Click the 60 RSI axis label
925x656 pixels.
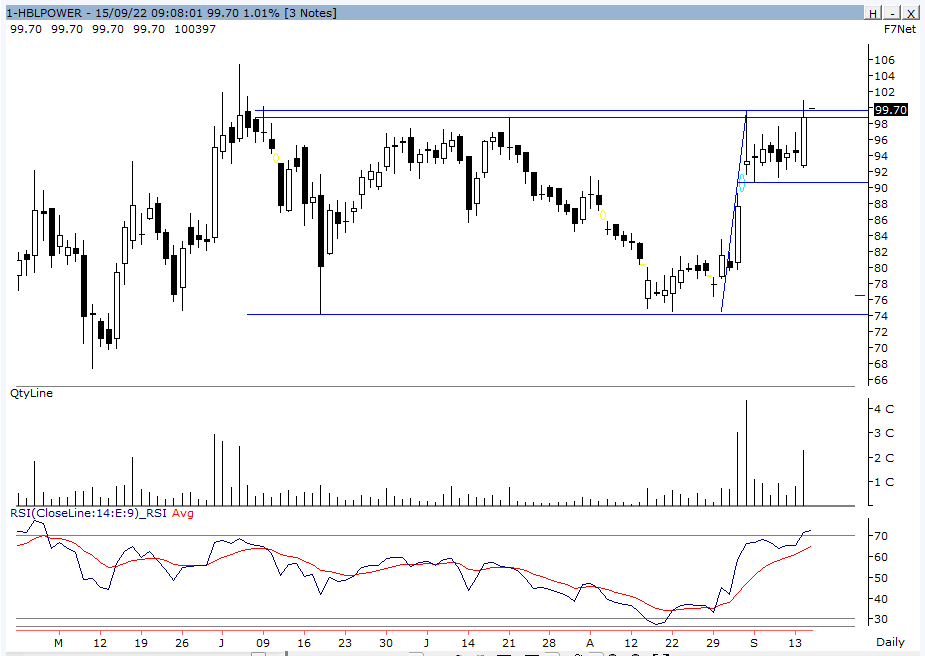tap(881, 557)
